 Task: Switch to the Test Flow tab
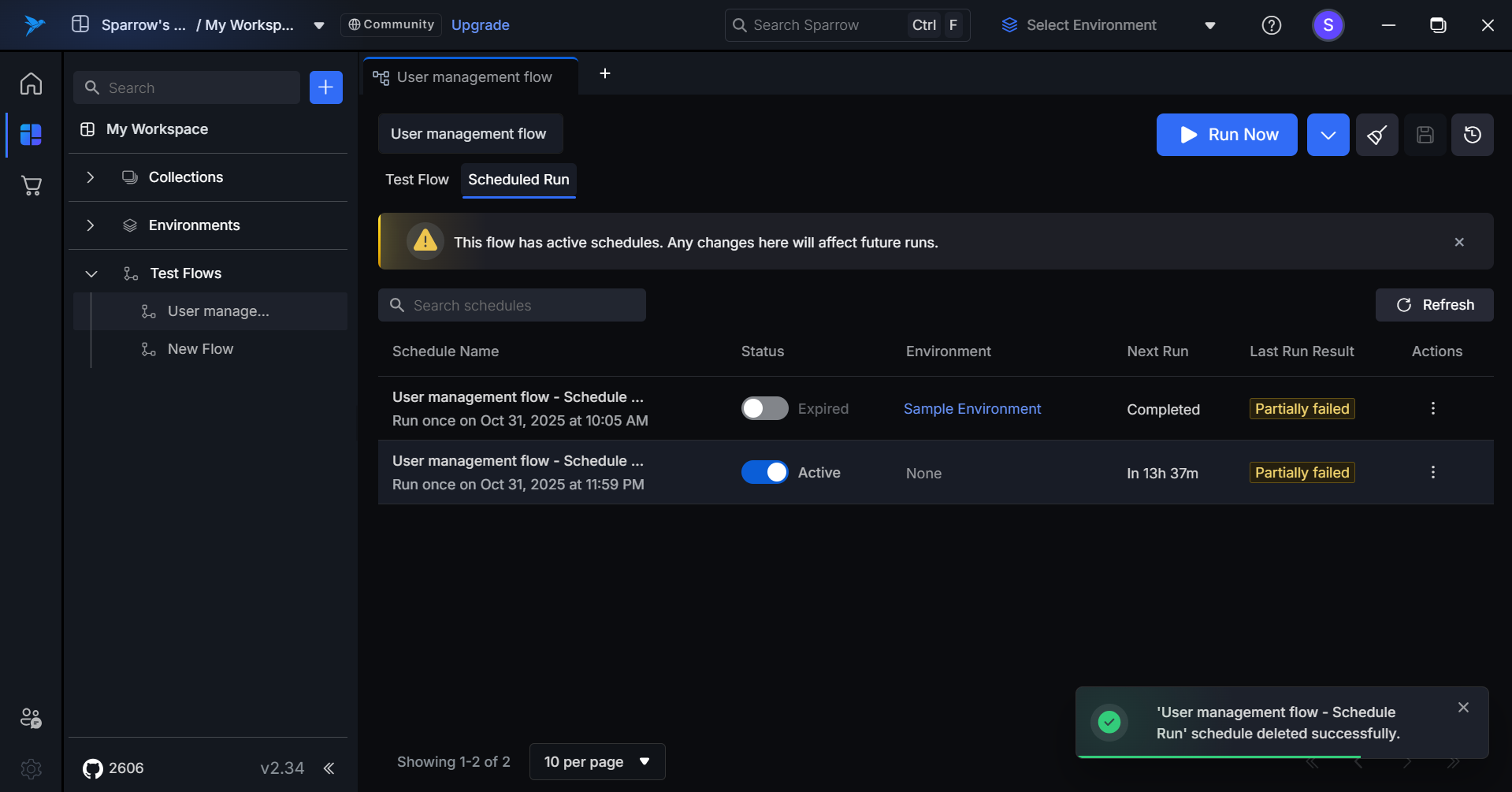417,180
